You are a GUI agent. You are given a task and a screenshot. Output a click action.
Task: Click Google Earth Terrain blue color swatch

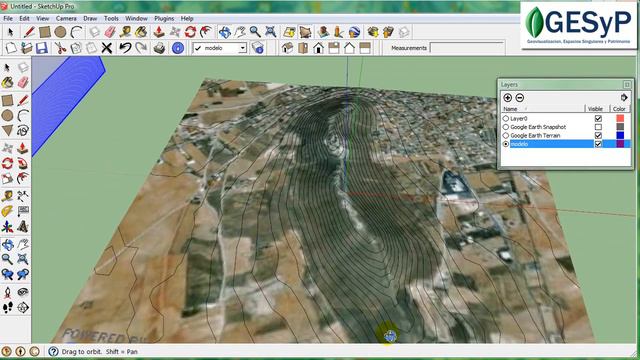(620, 136)
